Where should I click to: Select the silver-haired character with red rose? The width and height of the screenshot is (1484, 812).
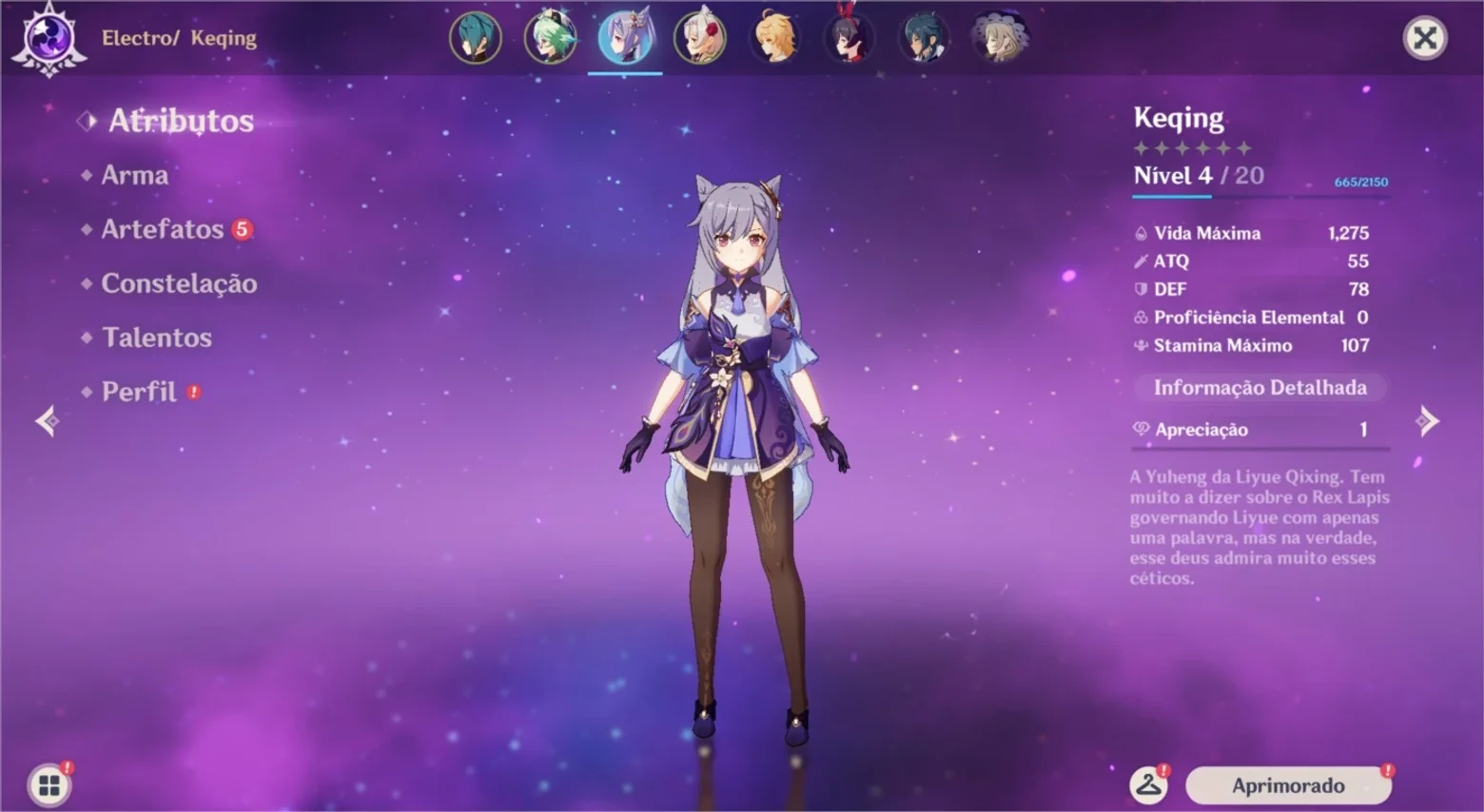tap(700, 38)
